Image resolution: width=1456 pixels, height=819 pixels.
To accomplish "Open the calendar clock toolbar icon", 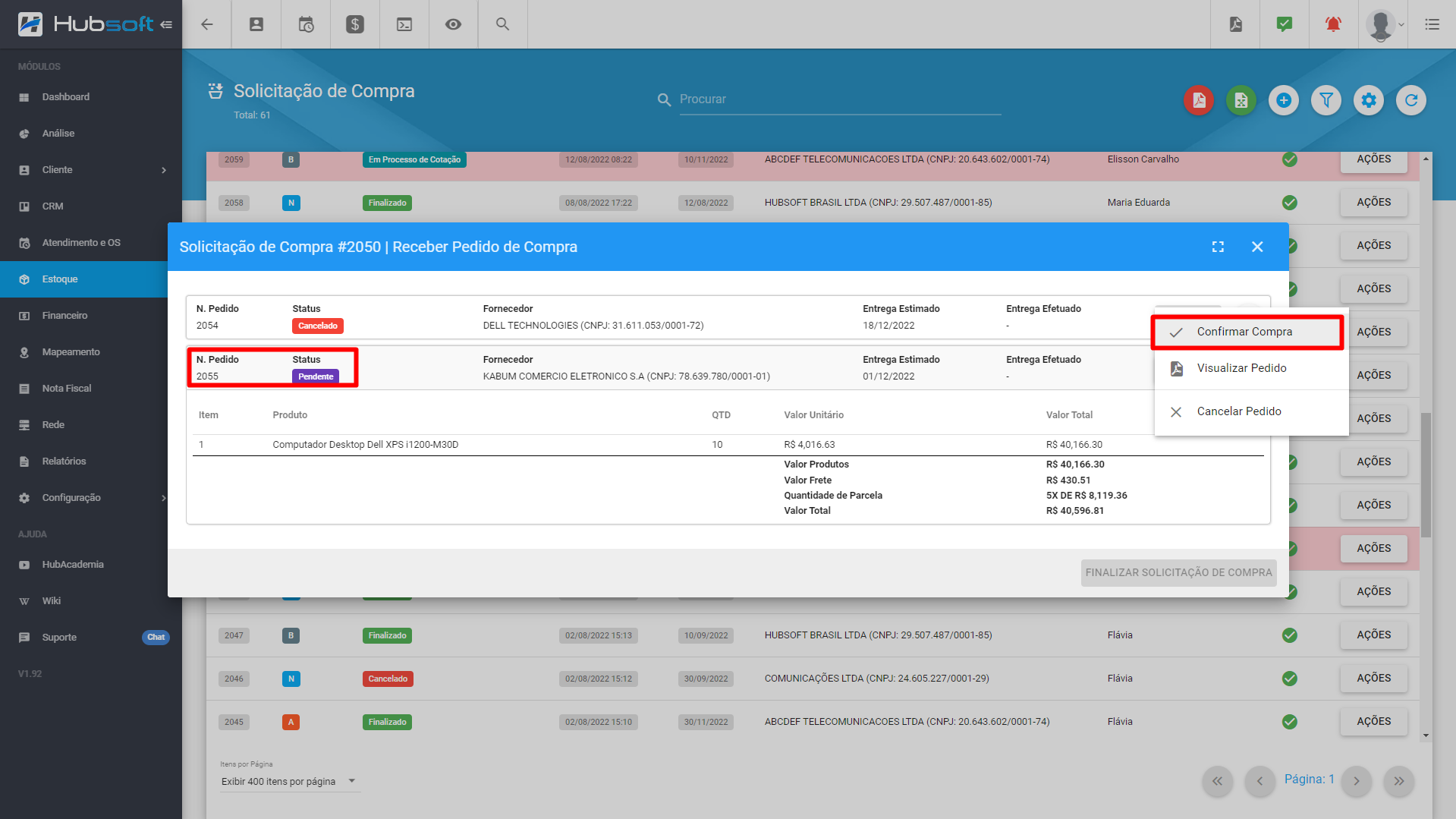I will [x=306, y=24].
